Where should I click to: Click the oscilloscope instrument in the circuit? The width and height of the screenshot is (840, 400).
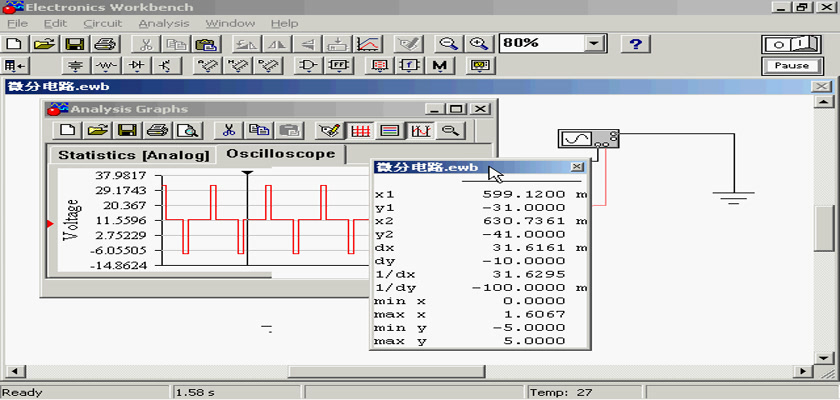[x=588, y=139]
